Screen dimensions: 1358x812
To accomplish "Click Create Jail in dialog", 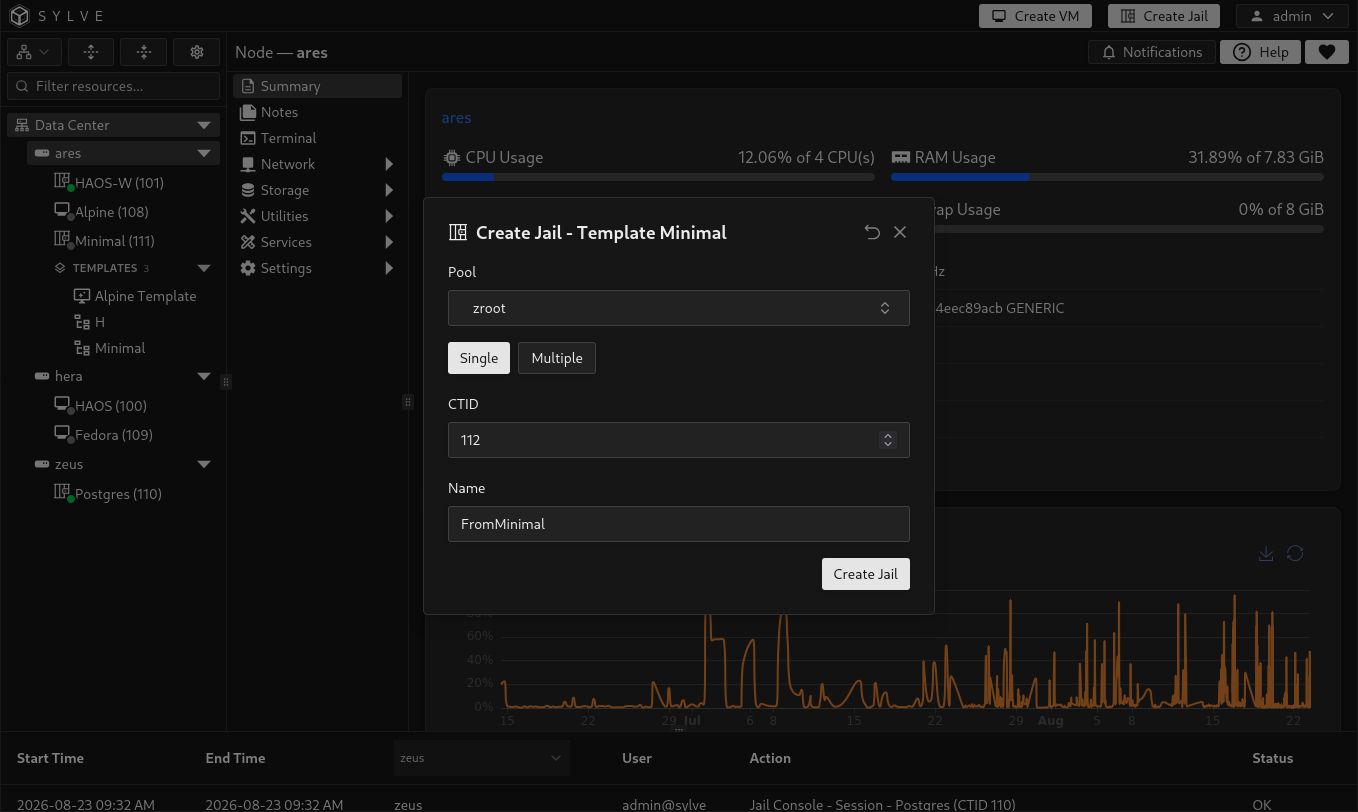I will coord(866,574).
